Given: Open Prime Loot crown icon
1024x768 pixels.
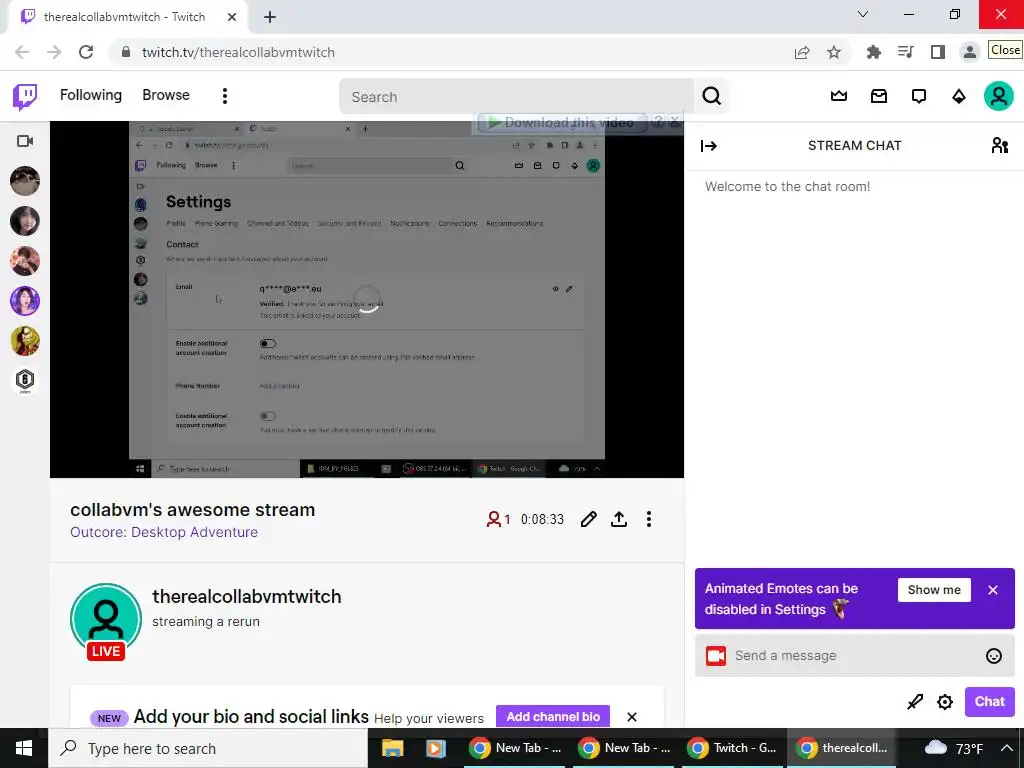Looking at the screenshot, I should (x=839, y=97).
